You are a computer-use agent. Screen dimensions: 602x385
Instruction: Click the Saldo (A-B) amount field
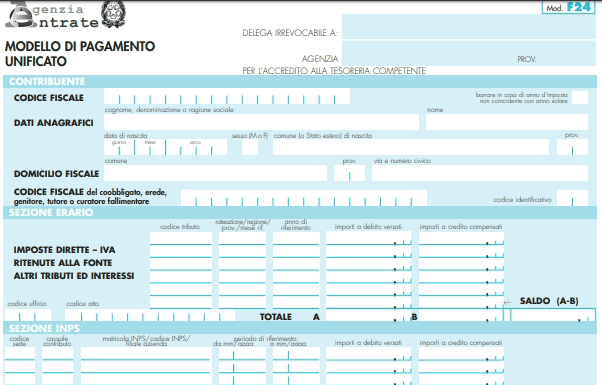[553, 315]
